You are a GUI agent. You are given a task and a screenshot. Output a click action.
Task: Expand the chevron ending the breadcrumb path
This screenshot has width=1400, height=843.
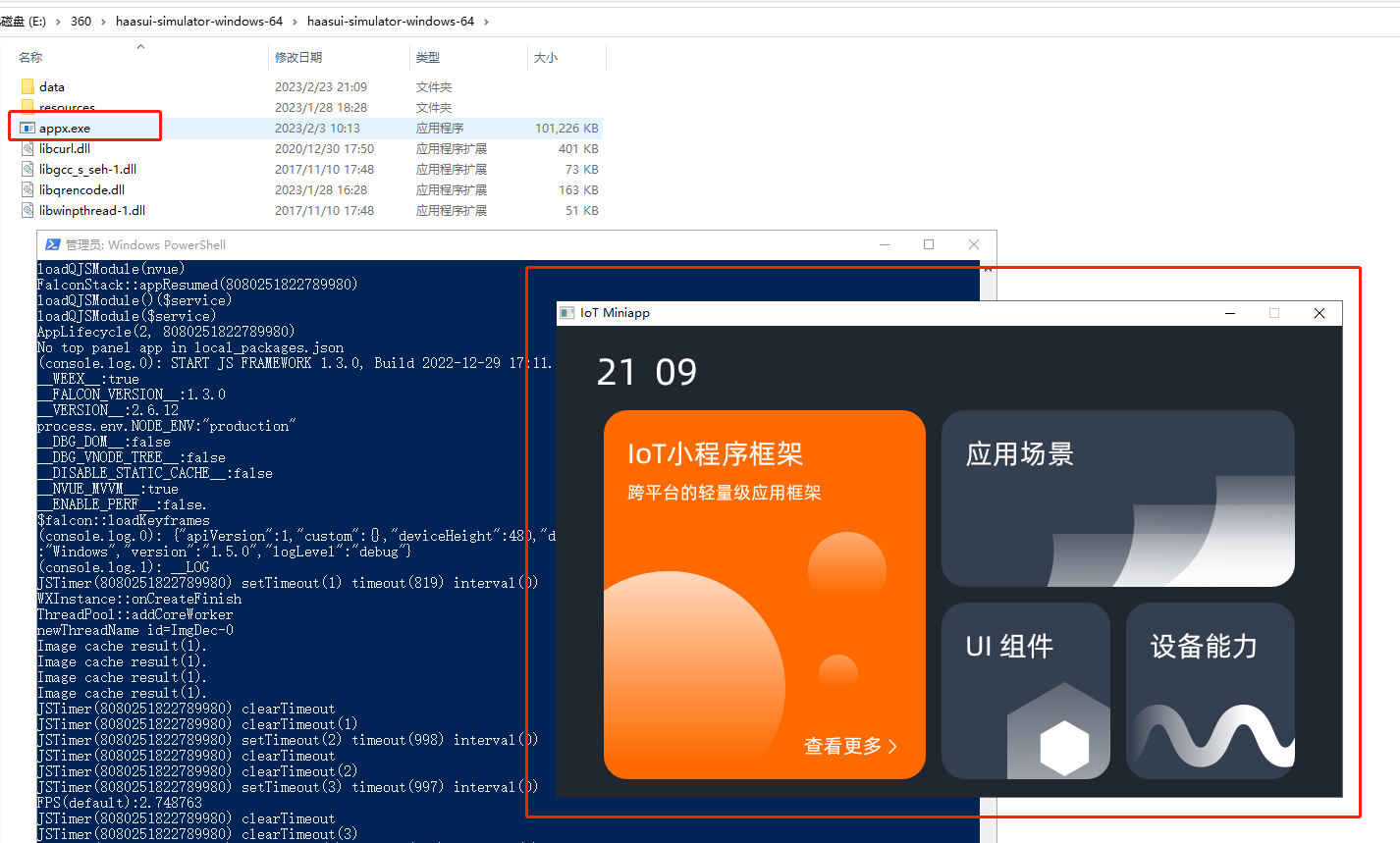coord(486,21)
